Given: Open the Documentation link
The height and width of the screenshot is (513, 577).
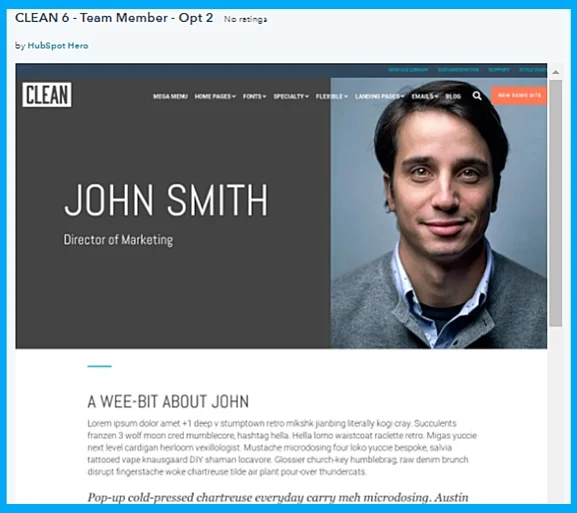Looking at the screenshot, I should tap(458, 70).
